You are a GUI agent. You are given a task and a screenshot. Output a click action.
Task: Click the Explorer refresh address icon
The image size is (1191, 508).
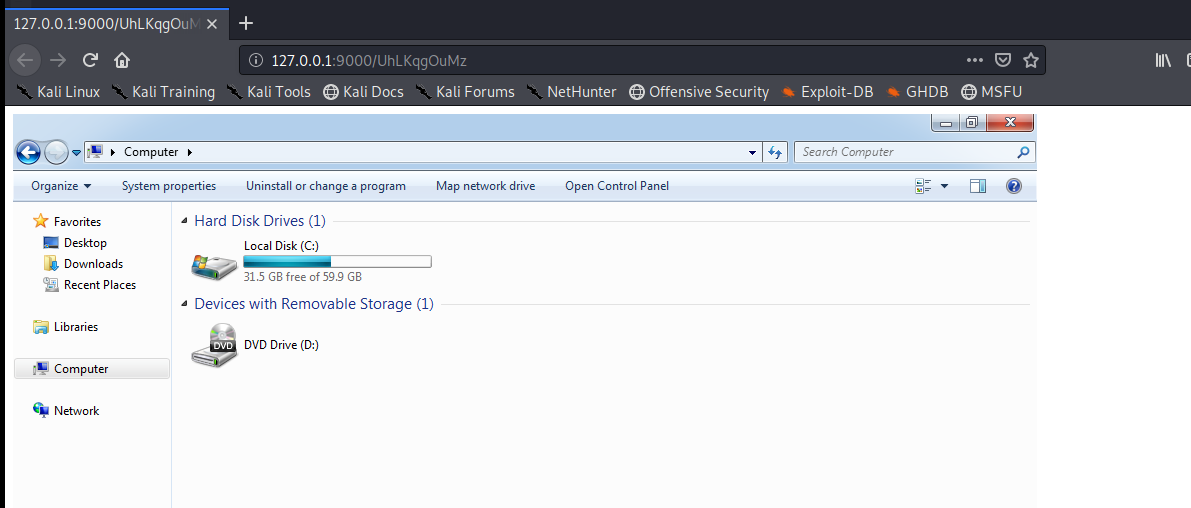click(775, 152)
